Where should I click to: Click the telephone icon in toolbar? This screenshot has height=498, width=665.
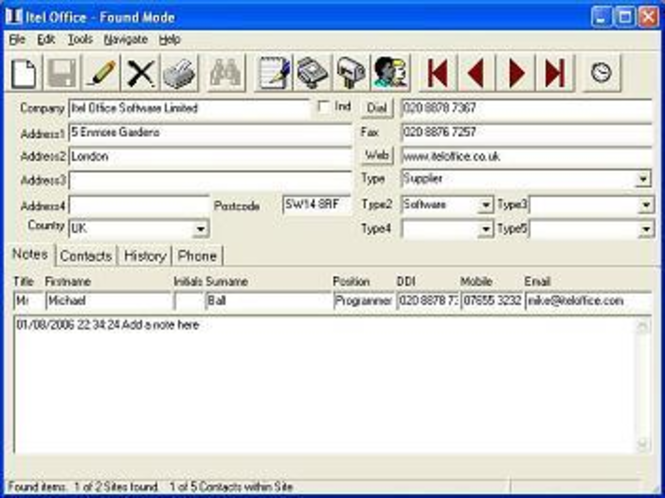tap(313, 73)
